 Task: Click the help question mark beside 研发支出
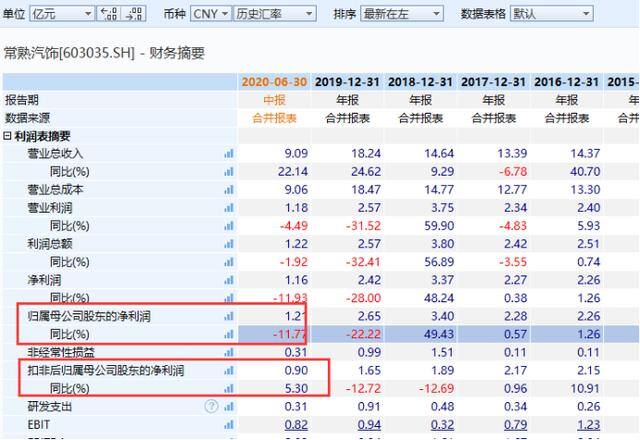211,407
